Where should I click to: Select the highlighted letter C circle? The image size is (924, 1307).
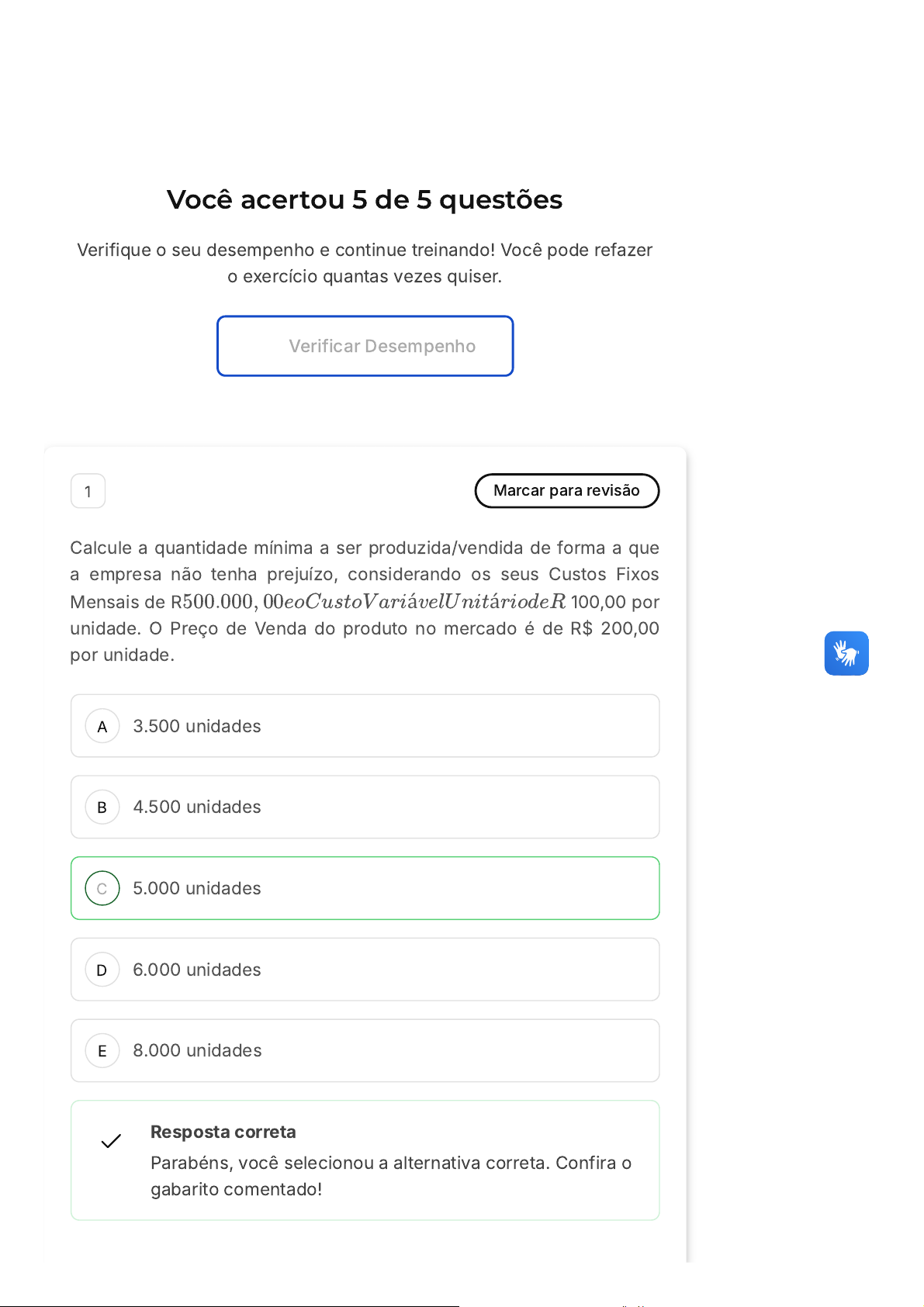tap(102, 889)
